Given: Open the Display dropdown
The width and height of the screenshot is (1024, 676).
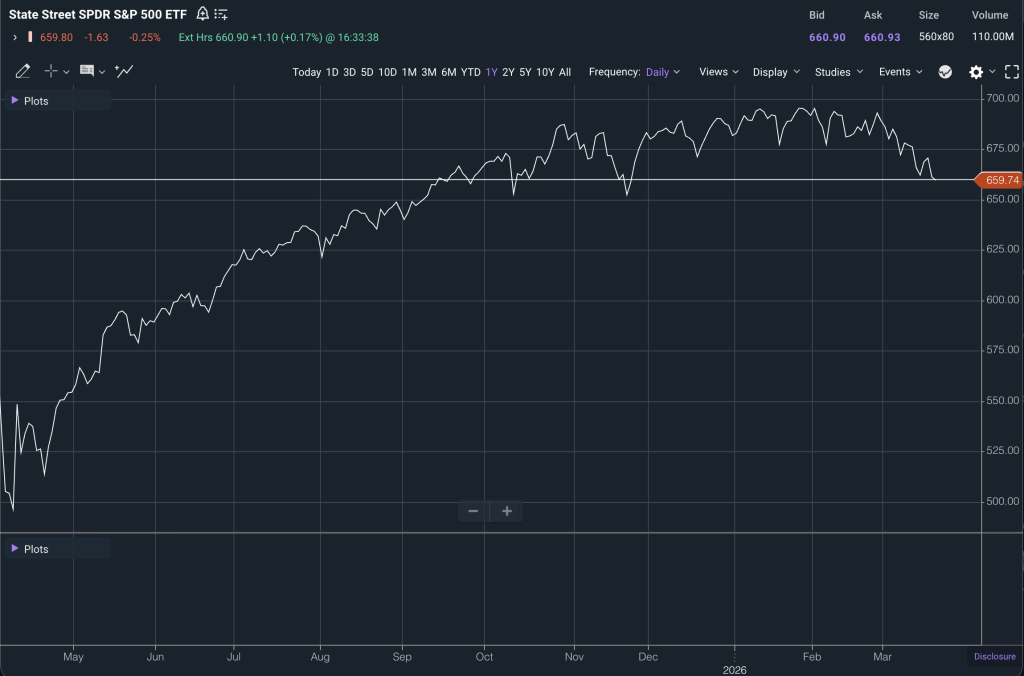Looking at the screenshot, I should point(776,72).
